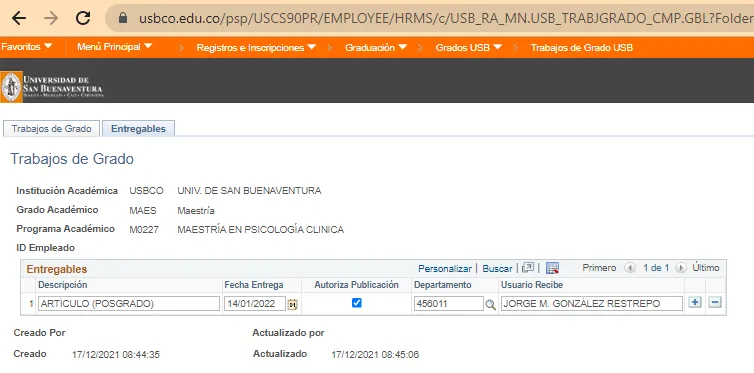This screenshot has height=373, width=754.
Task: Delete the row with the minus icon
Action: [x=716, y=302]
